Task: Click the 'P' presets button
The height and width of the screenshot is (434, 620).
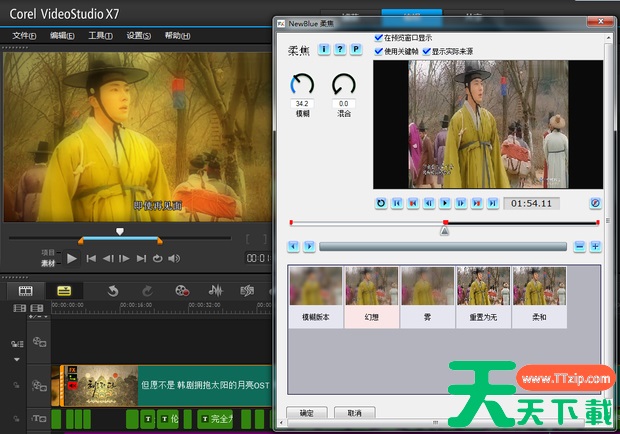Action: (356, 49)
